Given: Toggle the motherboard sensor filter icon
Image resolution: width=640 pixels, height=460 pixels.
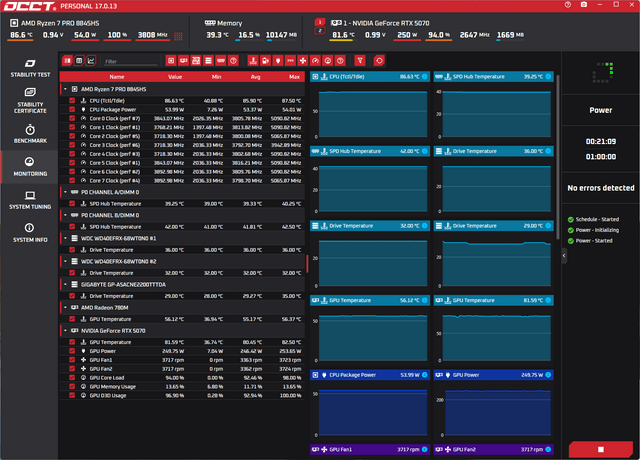Looking at the screenshot, I should pyautogui.click(x=196, y=61).
